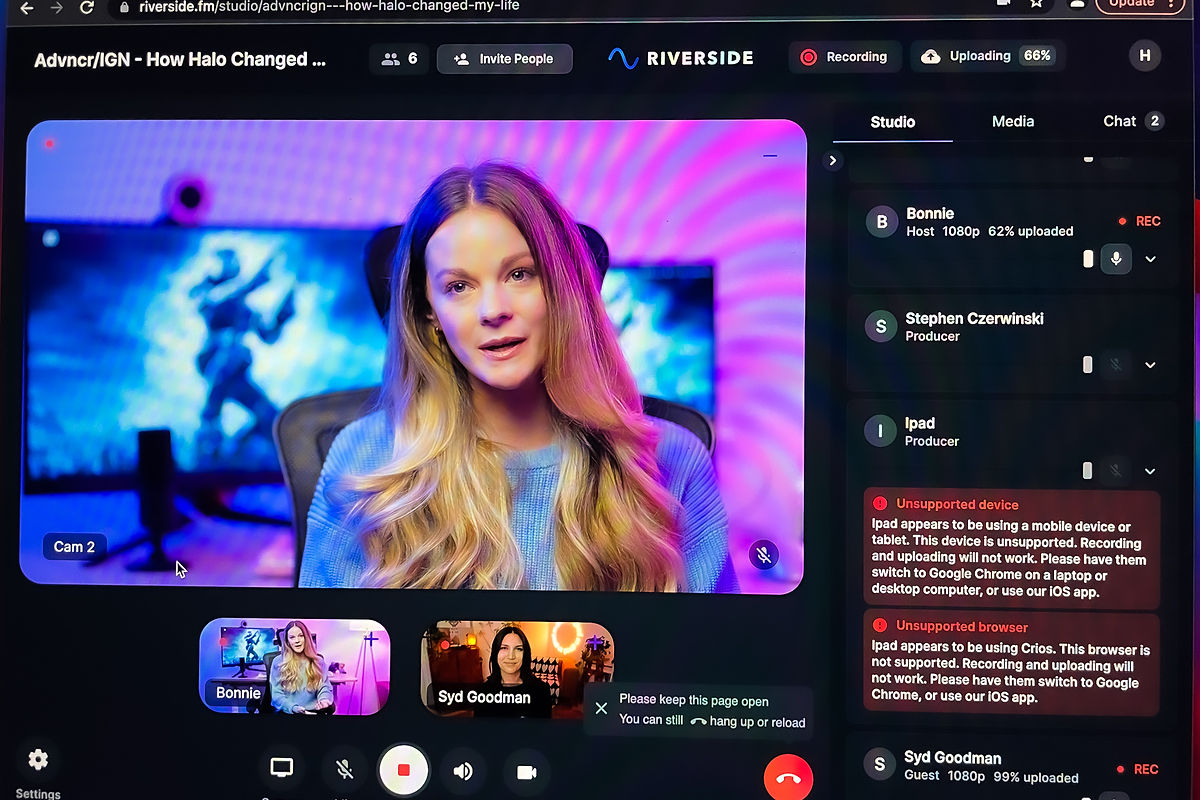Click the red hang up icon
1200x800 pixels.
pyautogui.click(x=788, y=777)
